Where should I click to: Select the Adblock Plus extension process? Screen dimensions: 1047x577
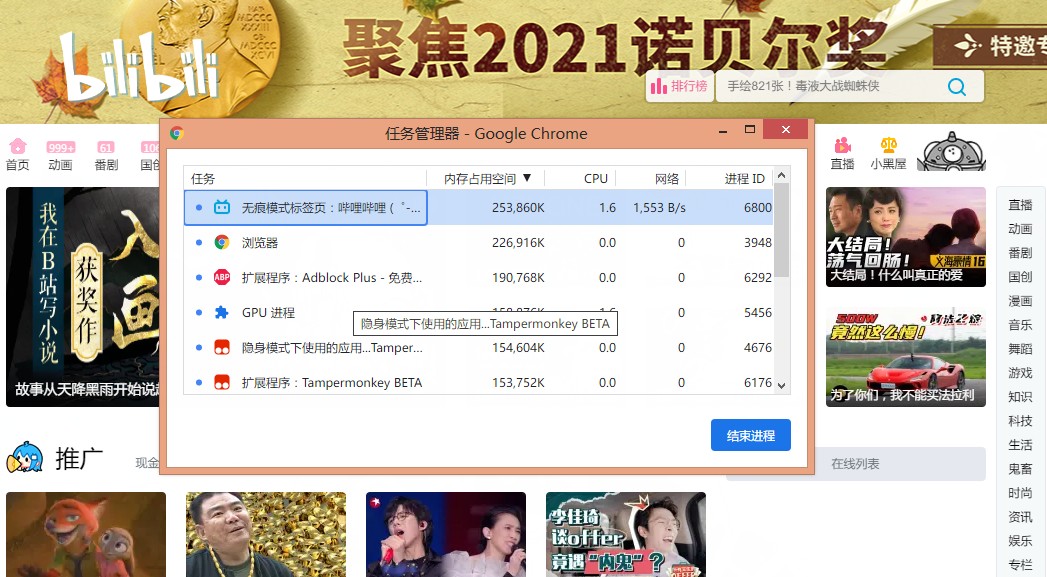pos(330,278)
